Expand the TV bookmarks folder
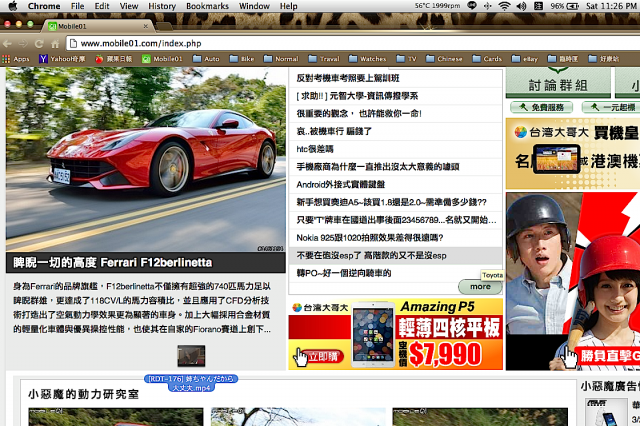 tap(407, 59)
